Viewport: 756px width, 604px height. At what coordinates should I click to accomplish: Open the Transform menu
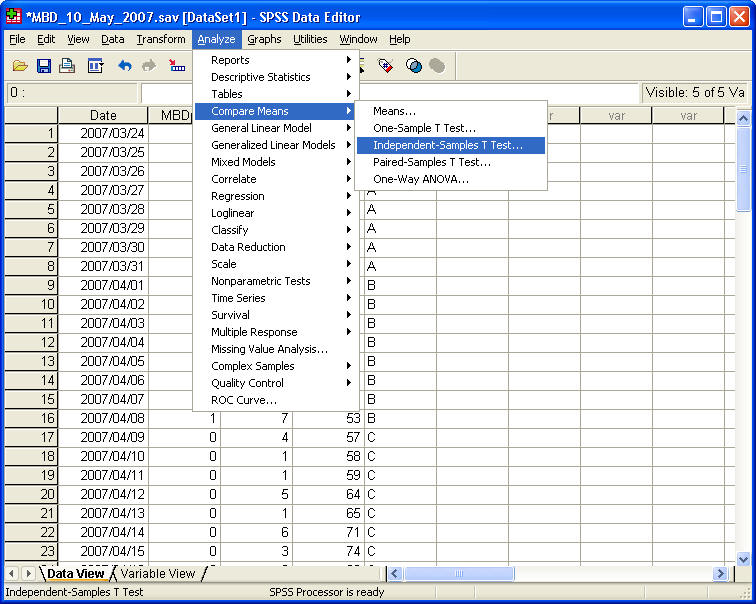(x=161, y=39)
